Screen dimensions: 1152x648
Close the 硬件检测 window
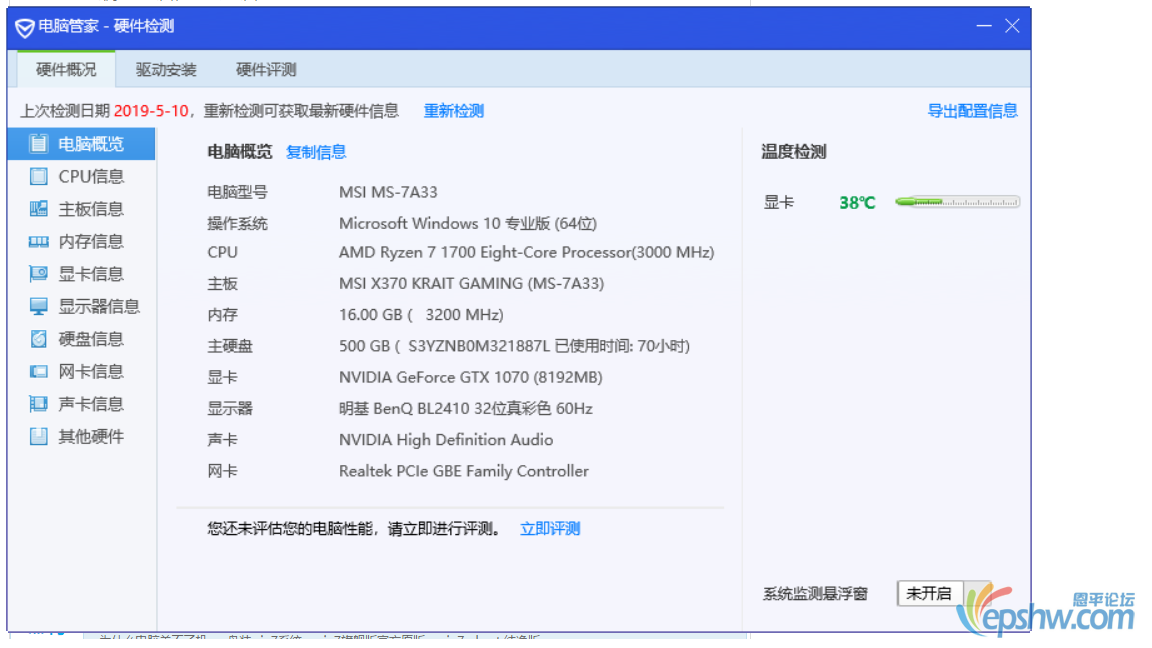point(1012,26)
